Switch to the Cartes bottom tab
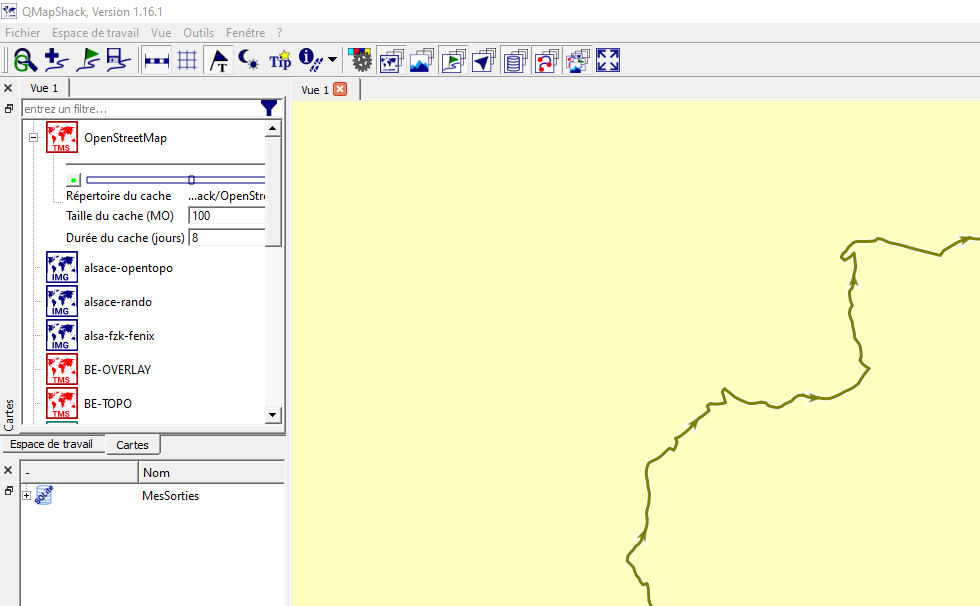The image size is (980, 606). [132, 445]
